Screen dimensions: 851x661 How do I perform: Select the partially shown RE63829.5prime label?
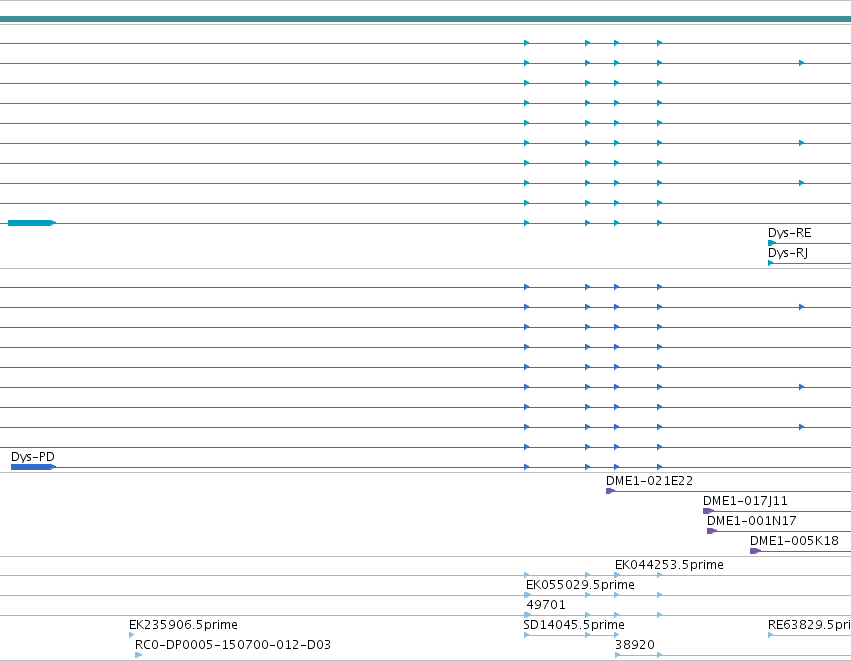click(809, 625)
